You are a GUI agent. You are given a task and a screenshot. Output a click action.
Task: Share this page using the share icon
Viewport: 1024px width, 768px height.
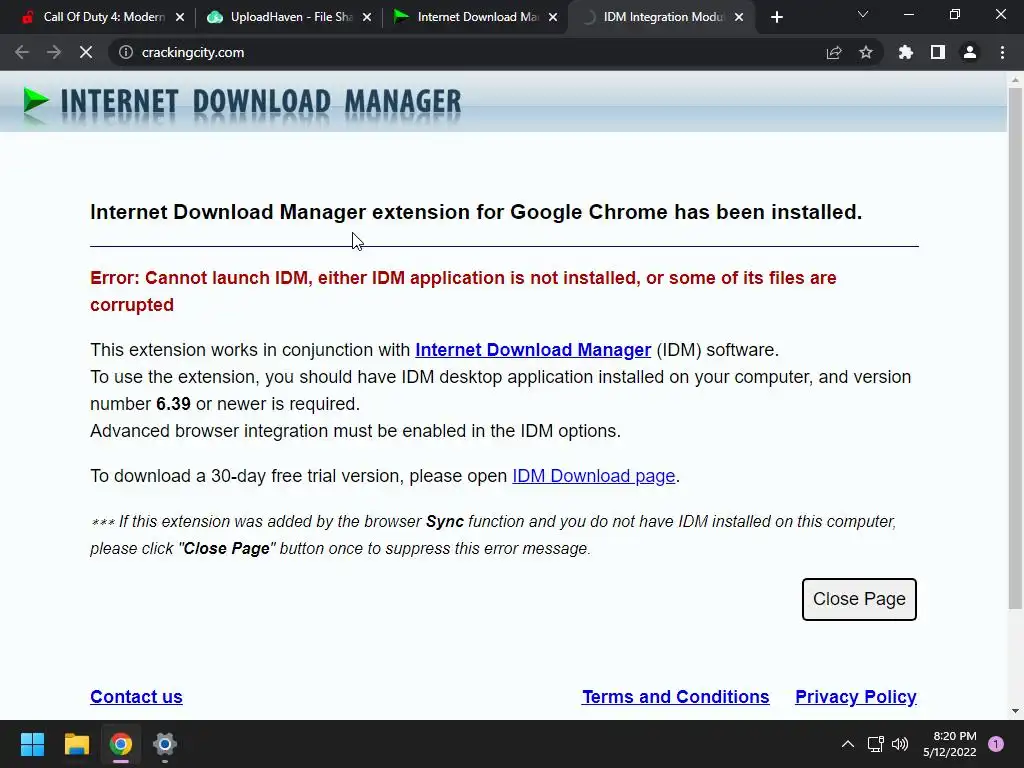834,52
